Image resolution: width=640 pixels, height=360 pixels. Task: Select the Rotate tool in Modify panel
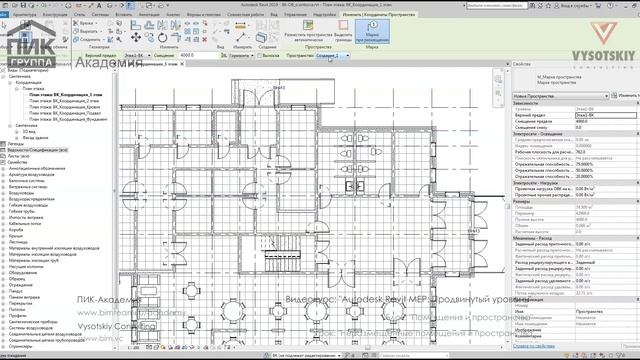click(162, 38)
